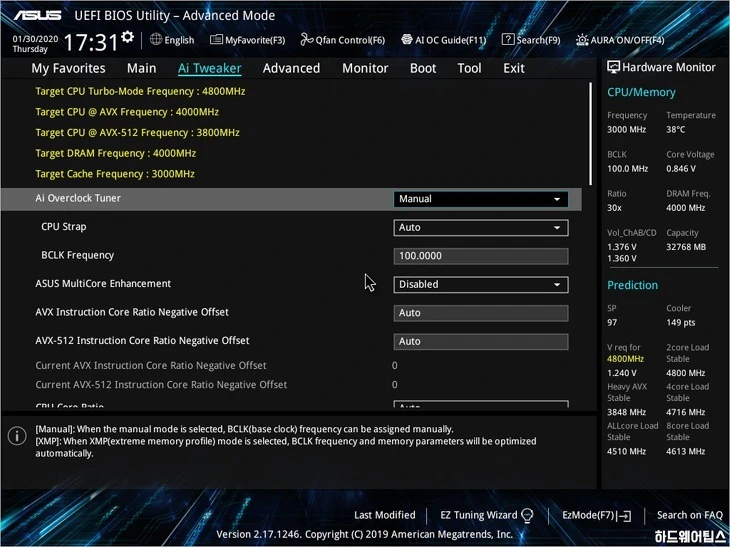Image resolution: width=730 pixels, height=547 pixels.
Task: Click AVX-512 Instruction Core Ratio Negative Offset field
Action: coord(480,341)
